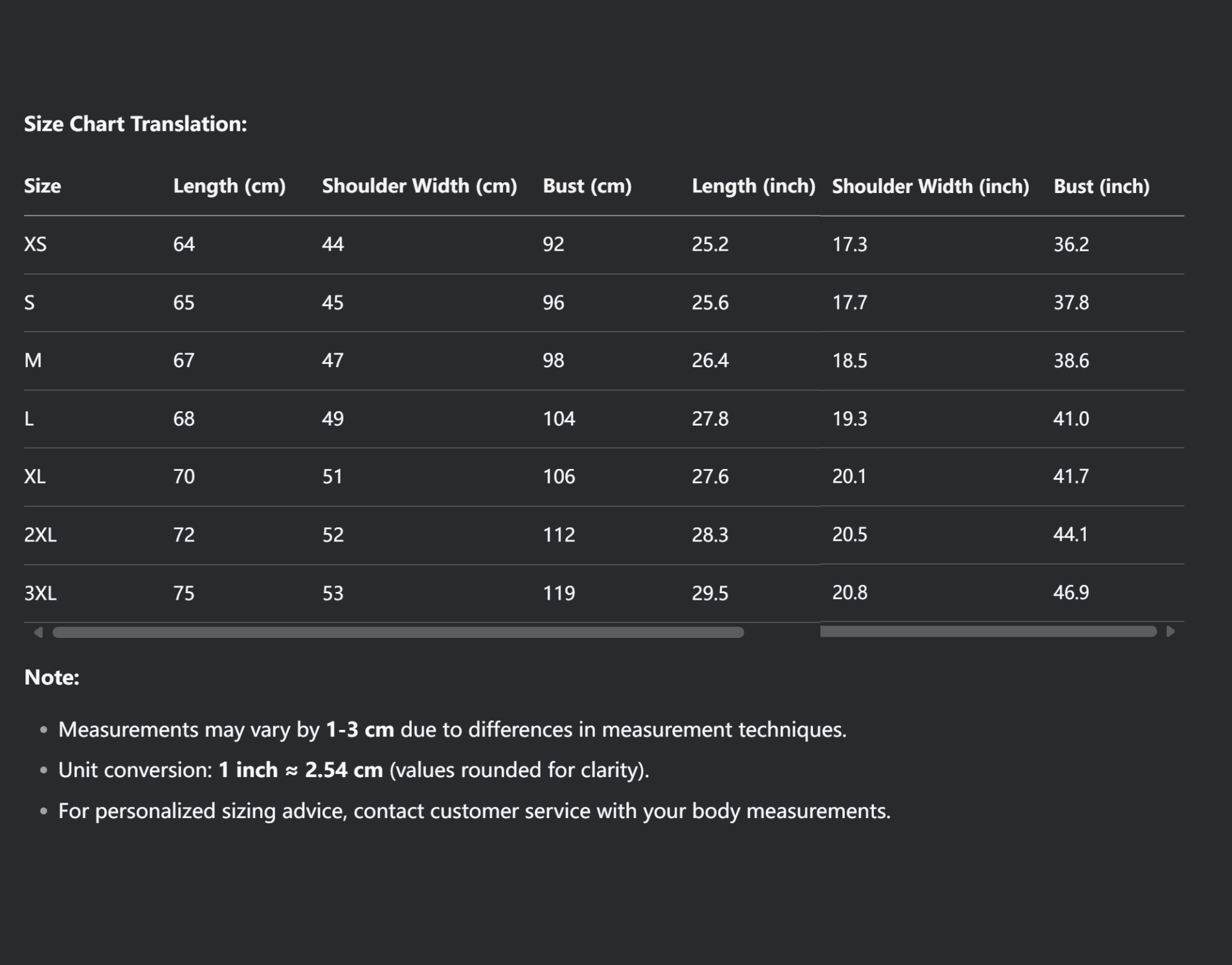
Task: Click the "Size Chart Translation:" heading
Action: 135,124
